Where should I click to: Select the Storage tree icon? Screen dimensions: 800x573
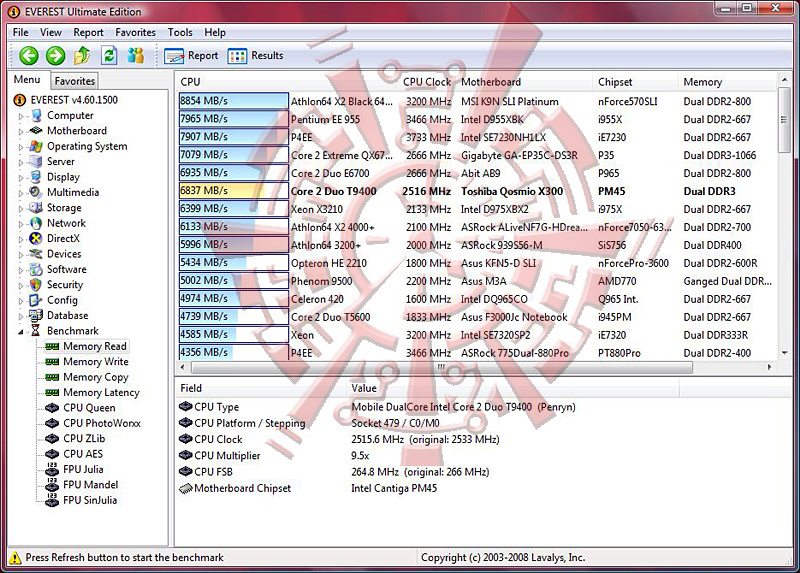(x=36, y=208)
